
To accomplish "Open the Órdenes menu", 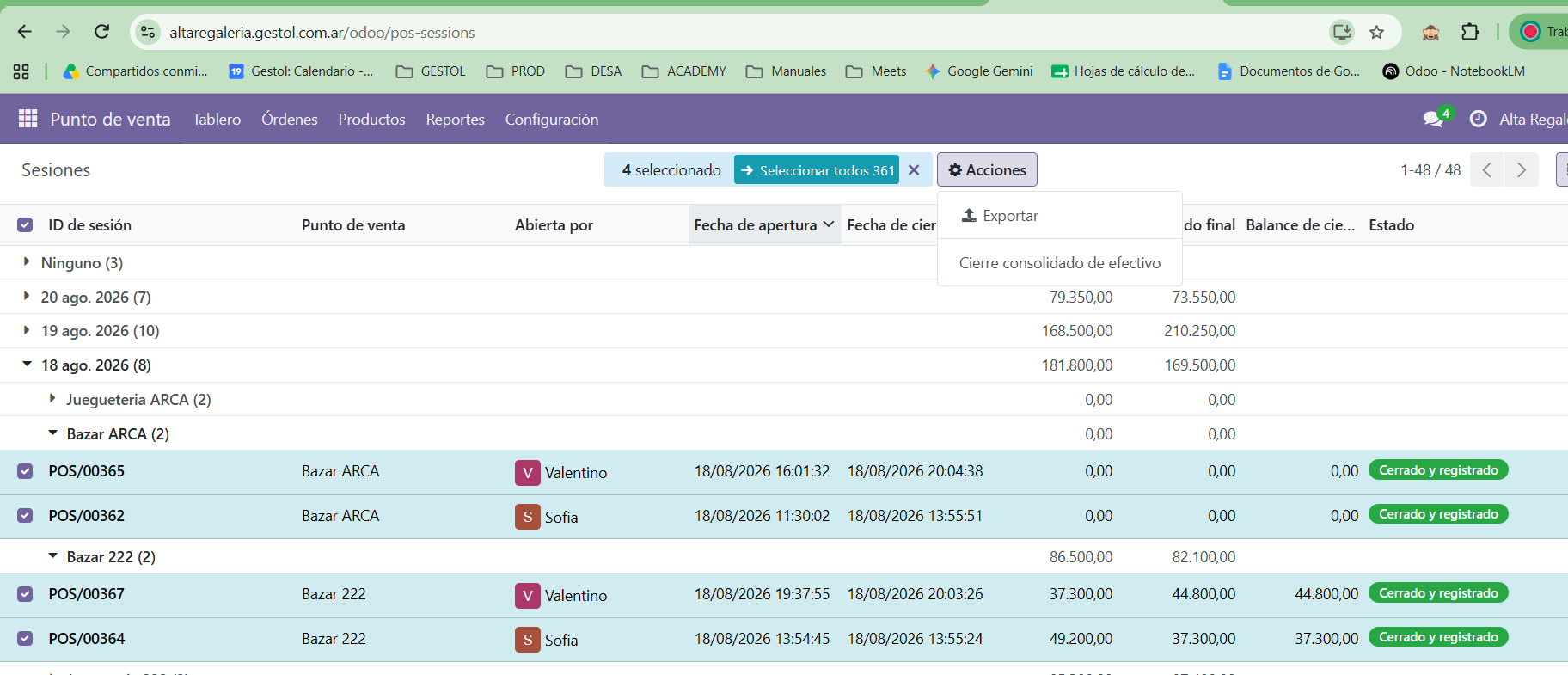I will [x=290, y=120].
